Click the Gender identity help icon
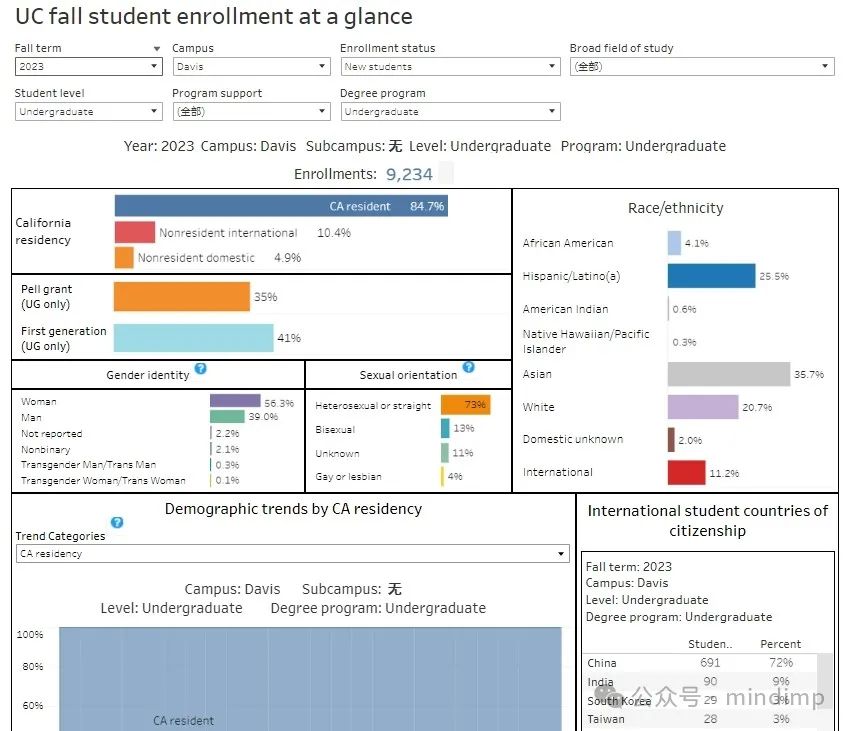This screenshot has width=852, height=731. (201, 370)
